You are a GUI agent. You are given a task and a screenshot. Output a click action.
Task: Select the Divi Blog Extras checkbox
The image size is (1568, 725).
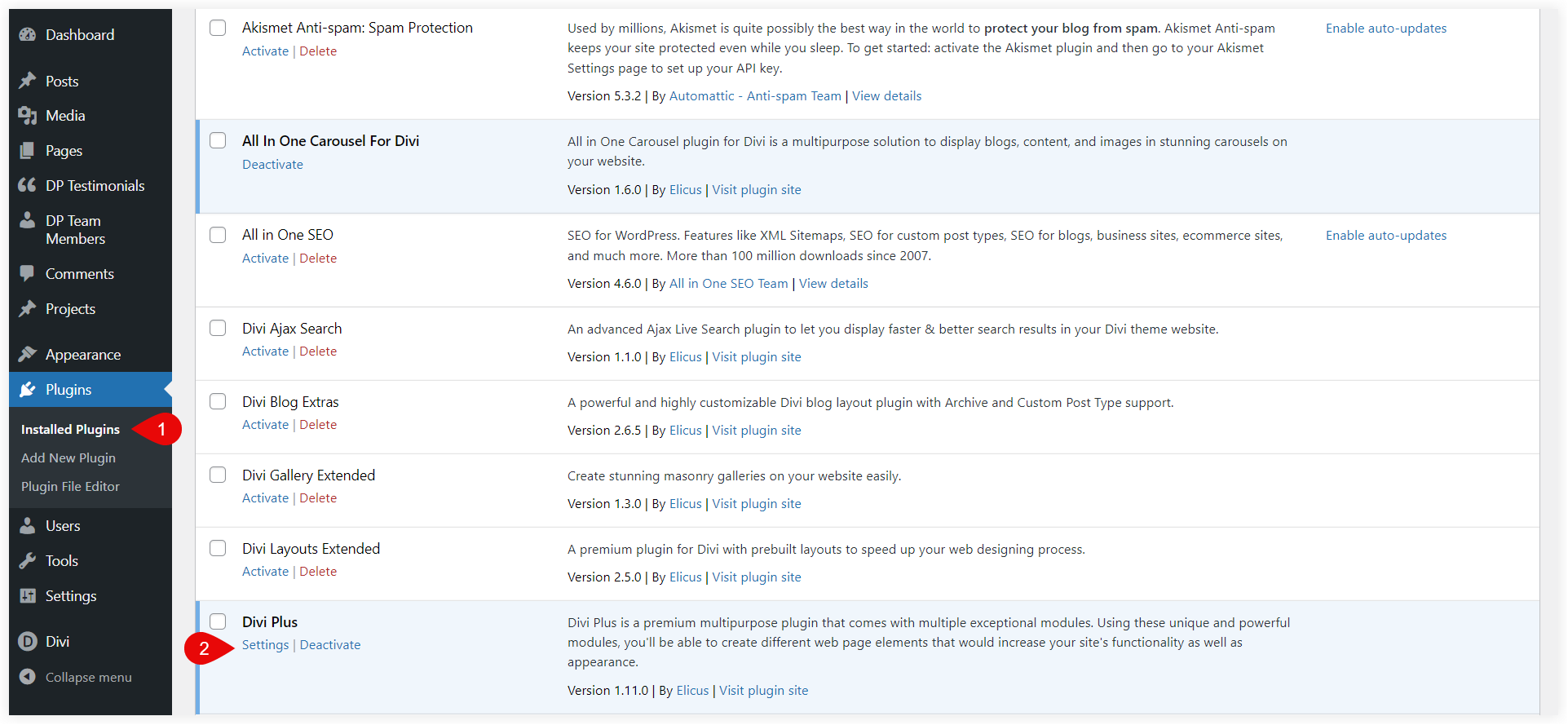(218, 401)
